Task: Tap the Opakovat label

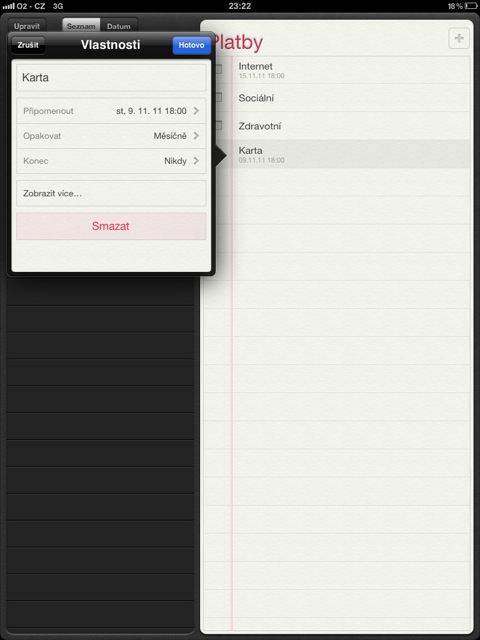Action: [42, 136]
